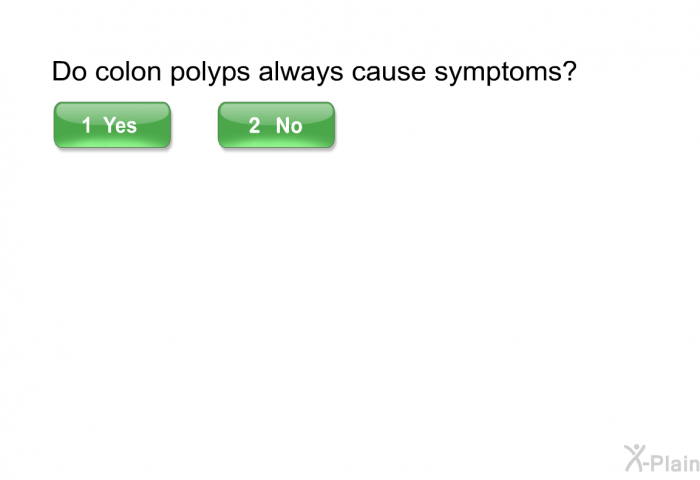This screenshot has width=700, height=480.
Task: Click the word No on the second button
Action: [x=289, y=125]
